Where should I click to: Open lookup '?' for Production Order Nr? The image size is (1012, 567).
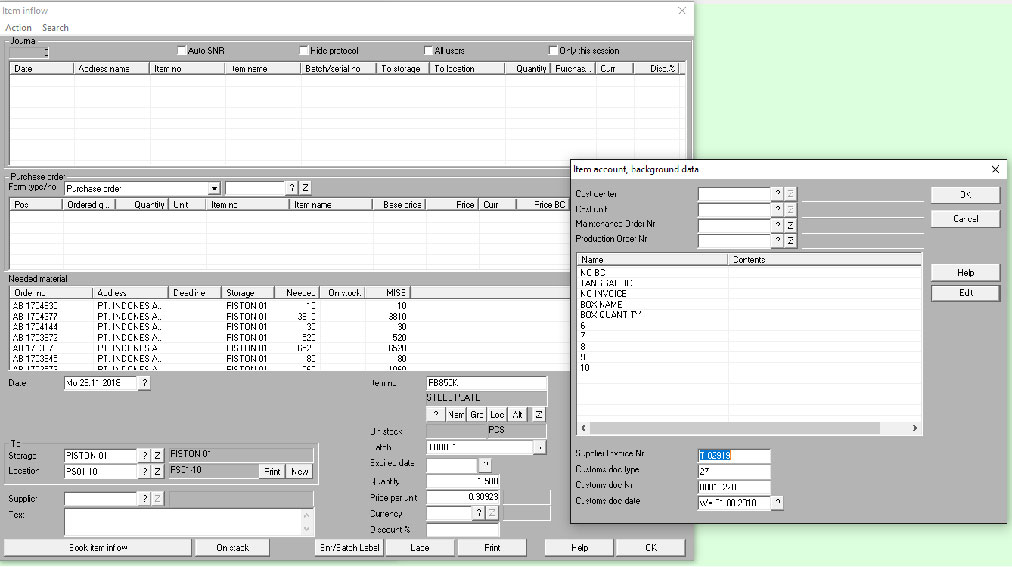777,241
